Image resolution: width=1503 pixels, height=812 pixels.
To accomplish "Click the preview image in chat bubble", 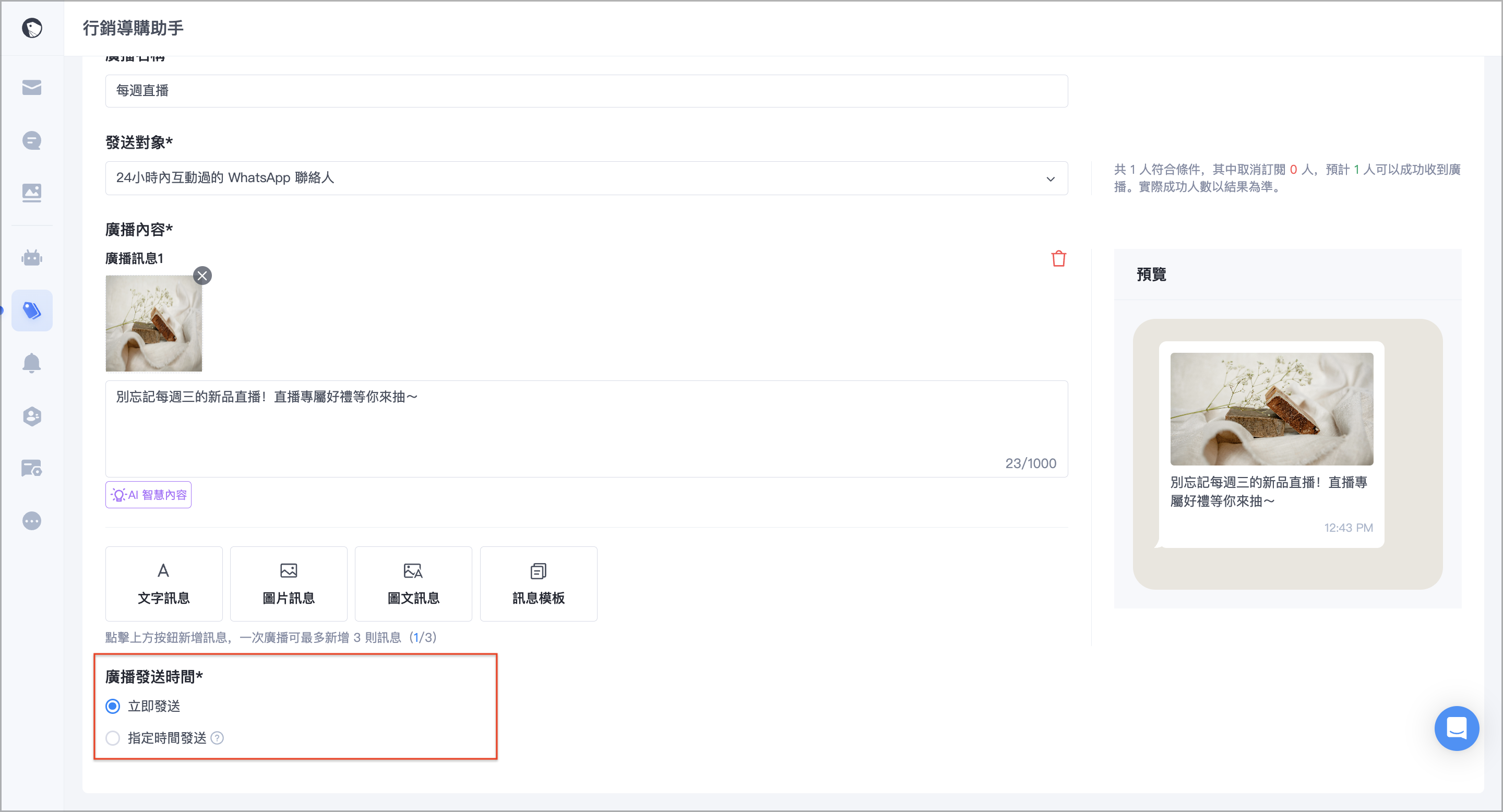I will pos(1272,409).
